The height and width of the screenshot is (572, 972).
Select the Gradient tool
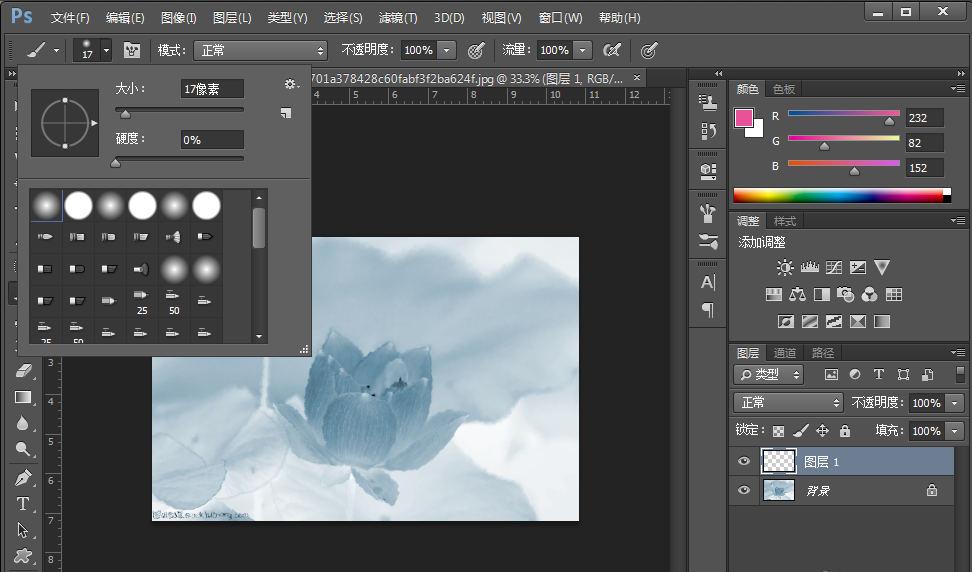pyautogui.click(x=23, y=397)
